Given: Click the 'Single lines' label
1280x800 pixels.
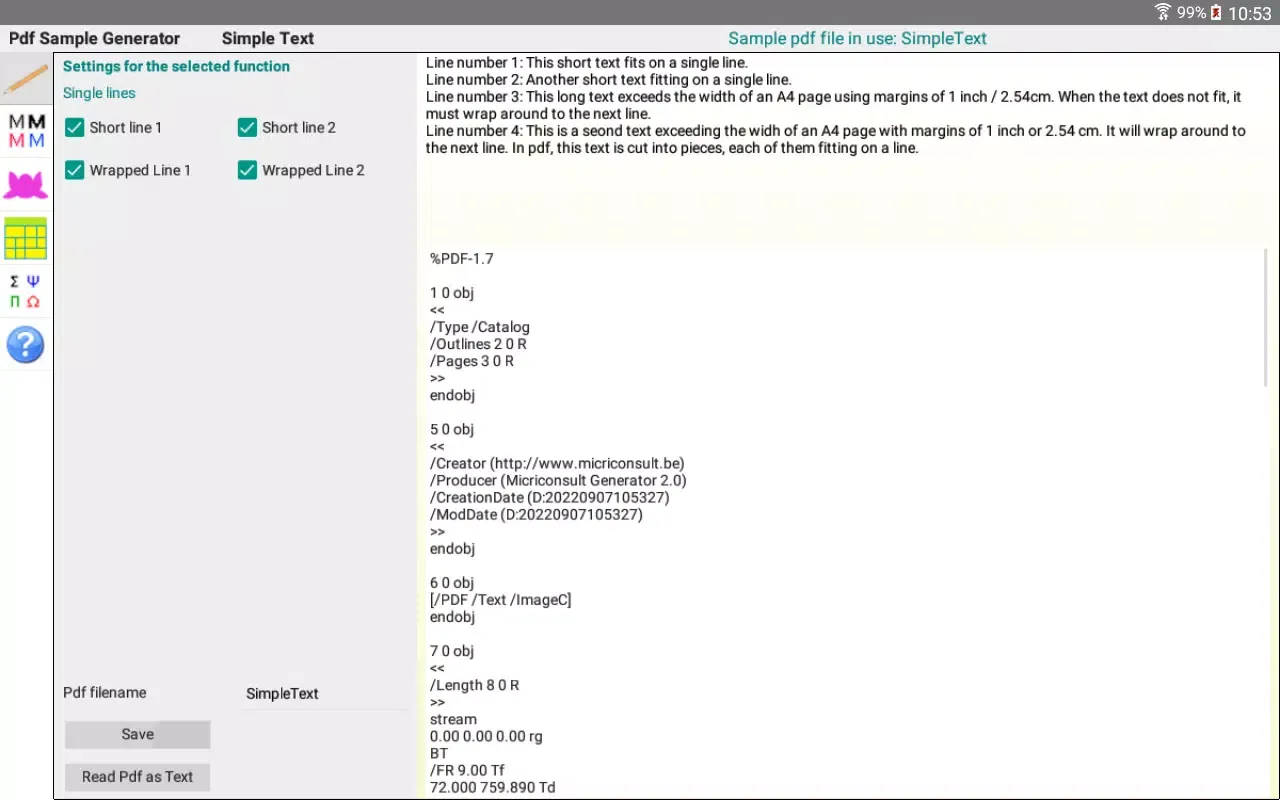Looking at the screenshot, I should (99, 93).
